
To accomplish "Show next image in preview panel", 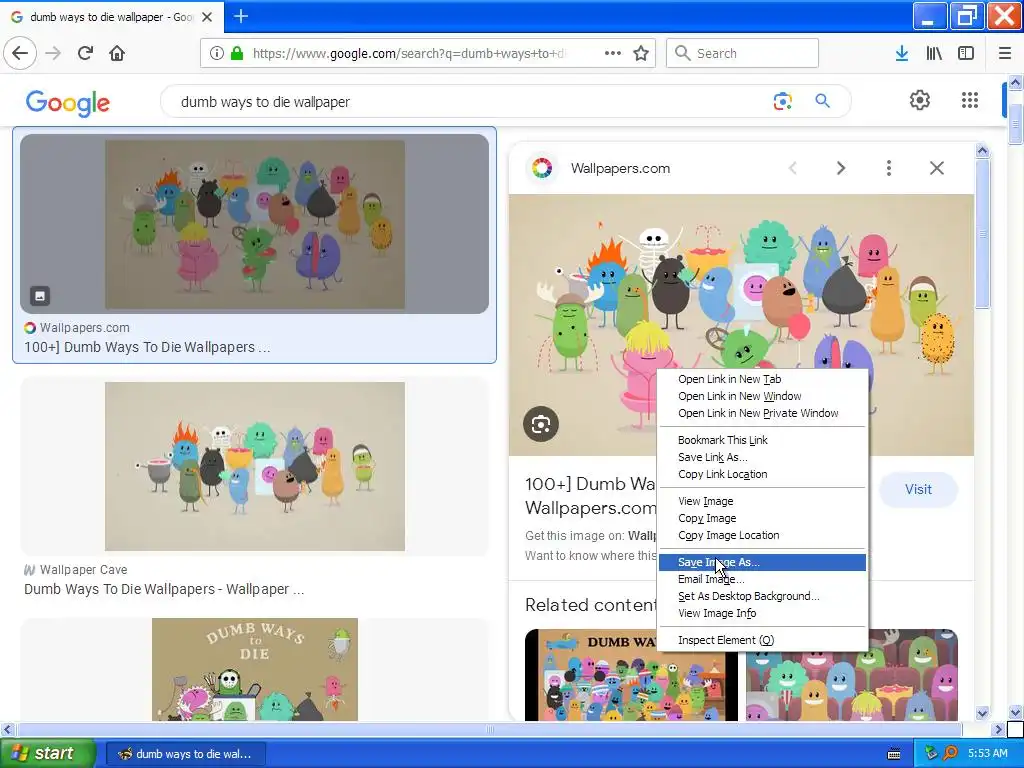I will click(x=841, y=168).
